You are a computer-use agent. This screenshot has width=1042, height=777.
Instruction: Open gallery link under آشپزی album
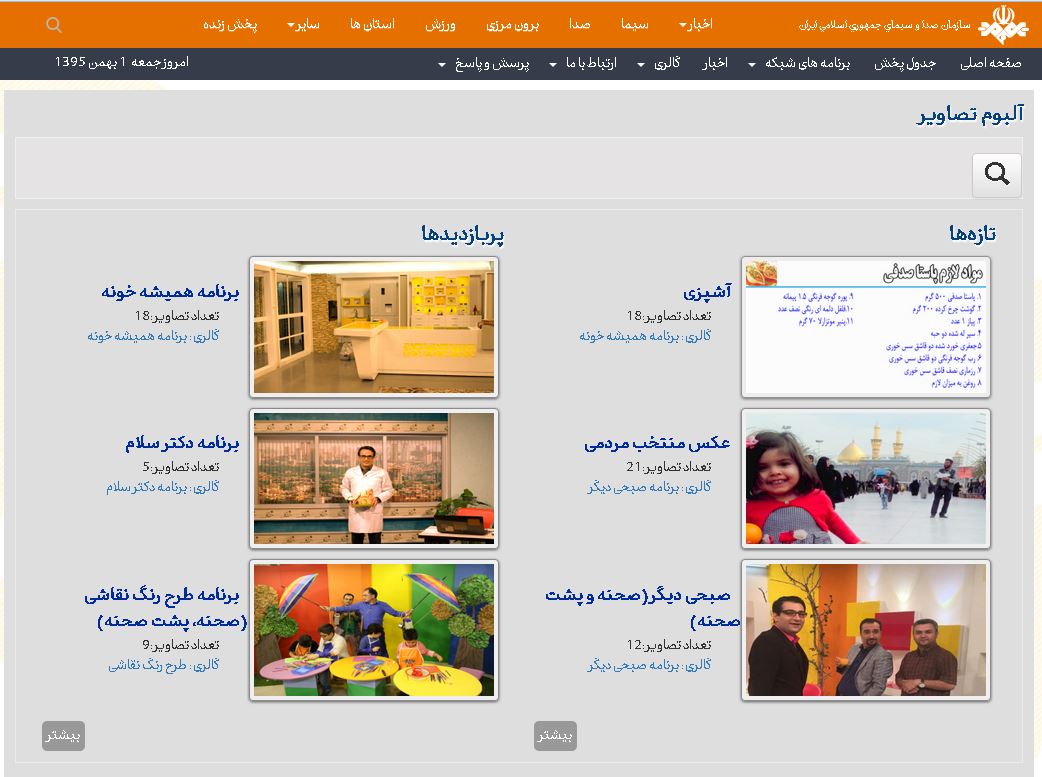tap(645, 336)
